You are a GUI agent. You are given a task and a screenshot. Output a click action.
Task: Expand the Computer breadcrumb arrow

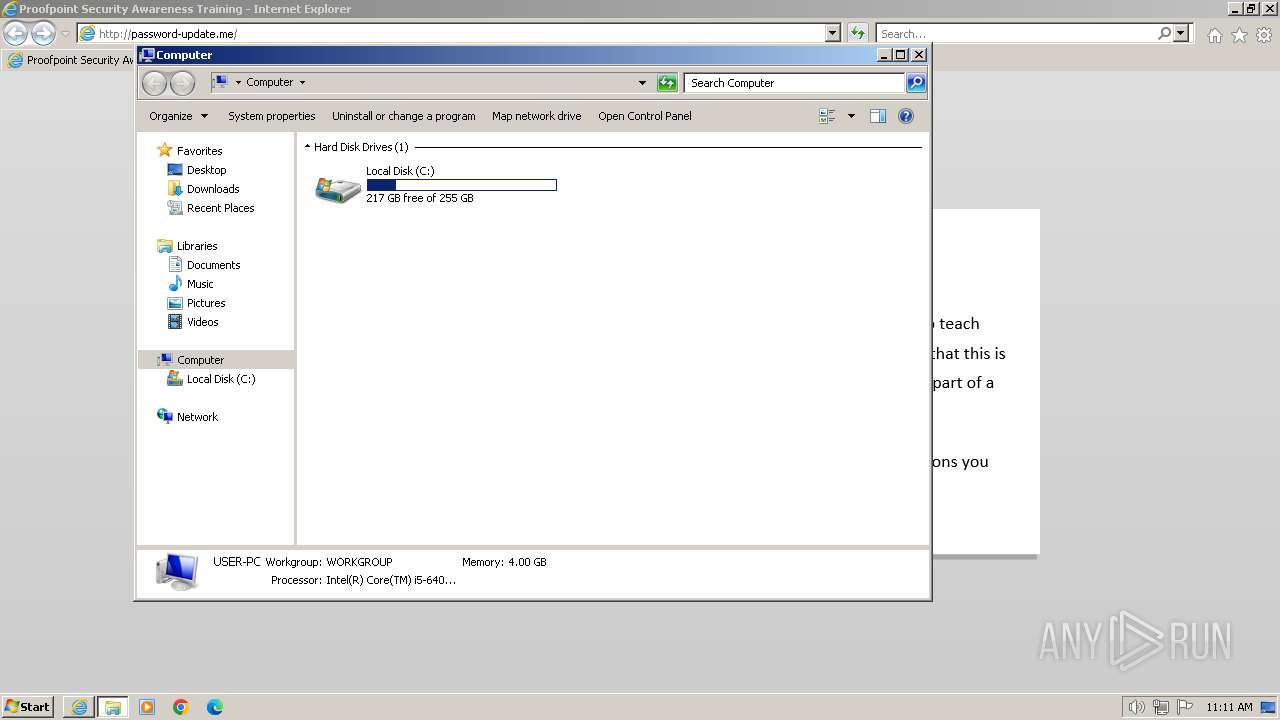pyautogui.click(x=302, y=83)
